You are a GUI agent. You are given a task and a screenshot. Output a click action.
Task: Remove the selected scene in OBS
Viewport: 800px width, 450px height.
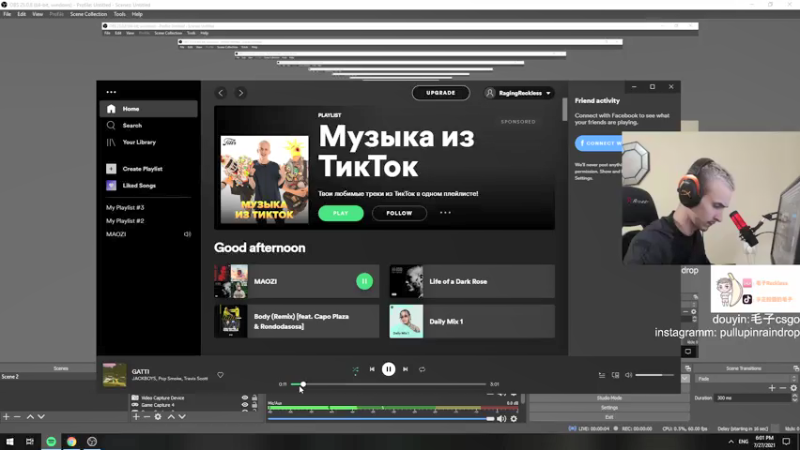tap(17, 417)
